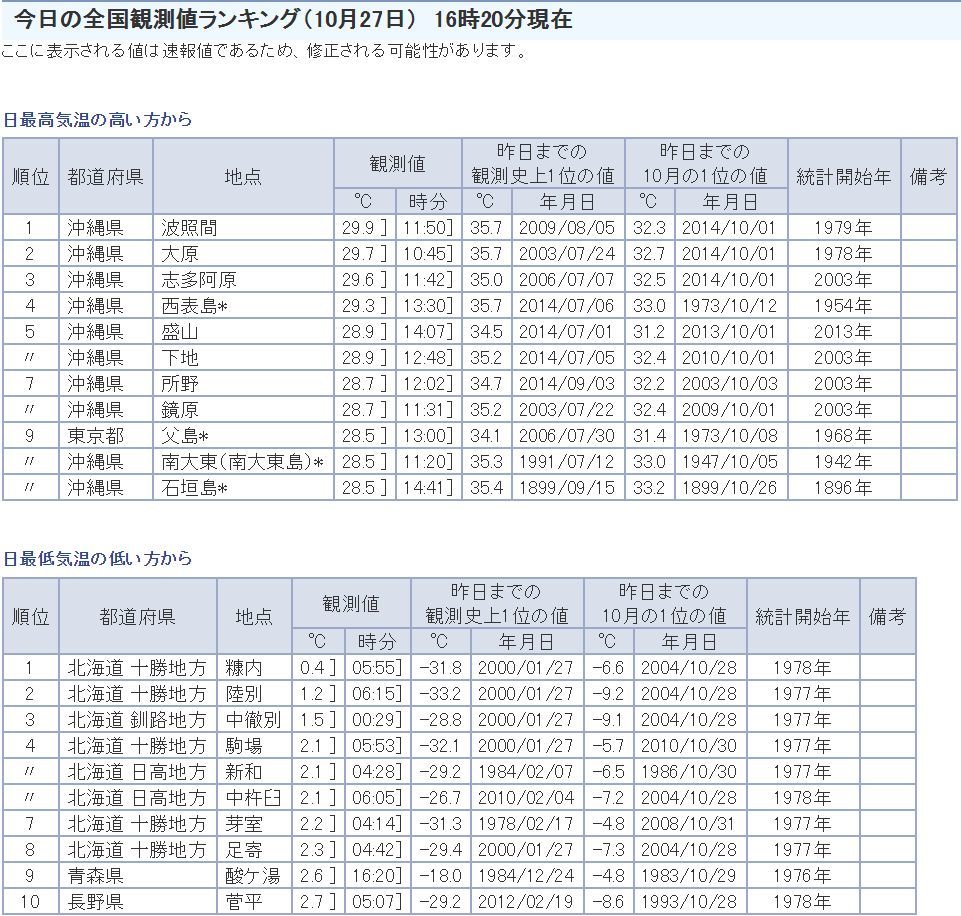
Task: Click the 16:20 observation time for 酸ケ湯
Action: pos(378,876)
